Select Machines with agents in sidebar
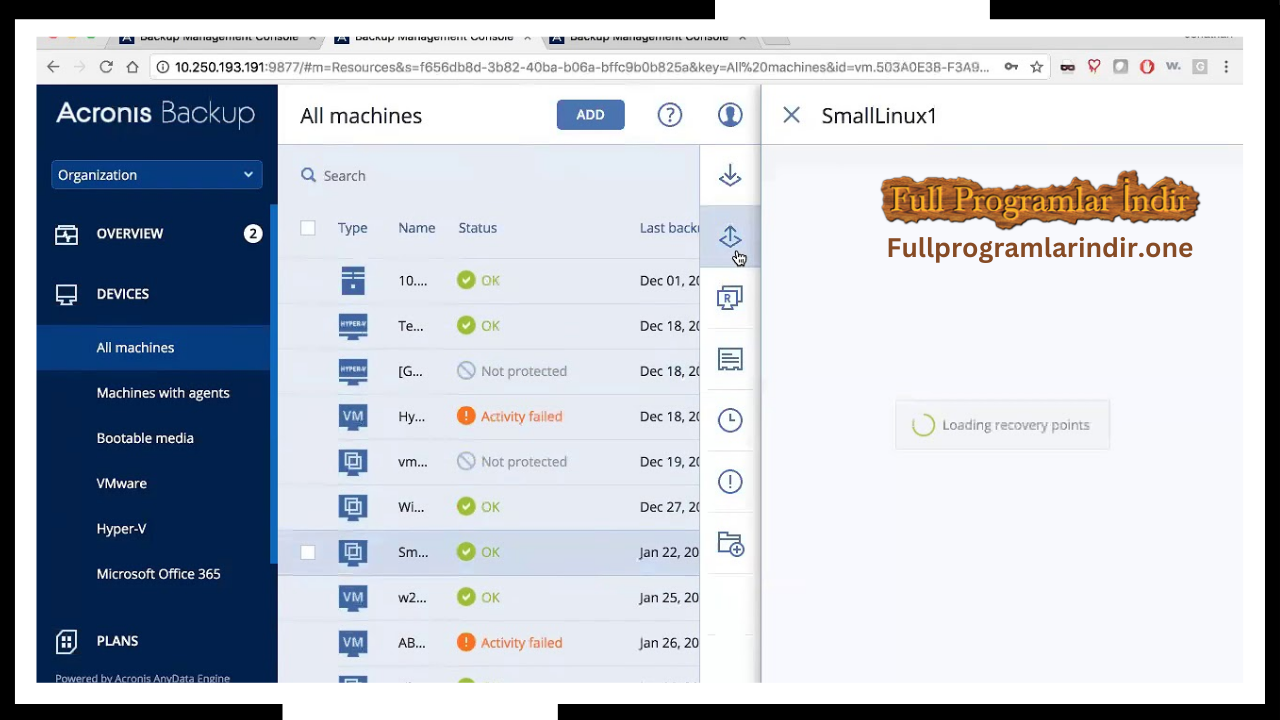 tap(163, 393)
